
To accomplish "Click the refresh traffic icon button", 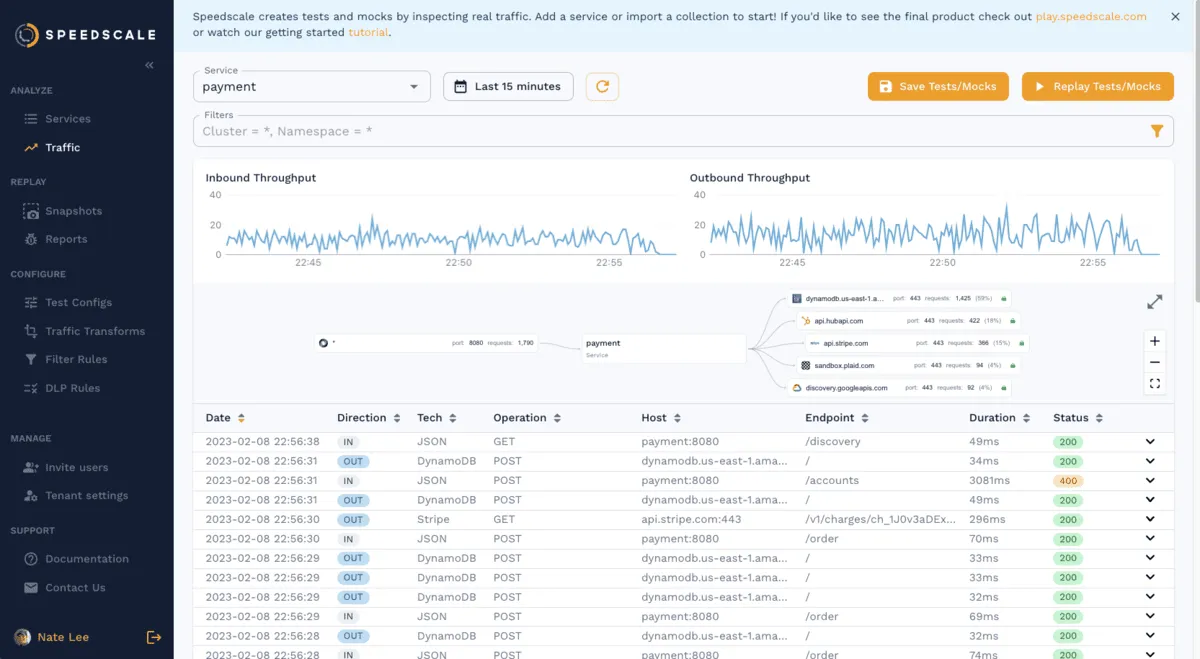I will click(602, 87).
